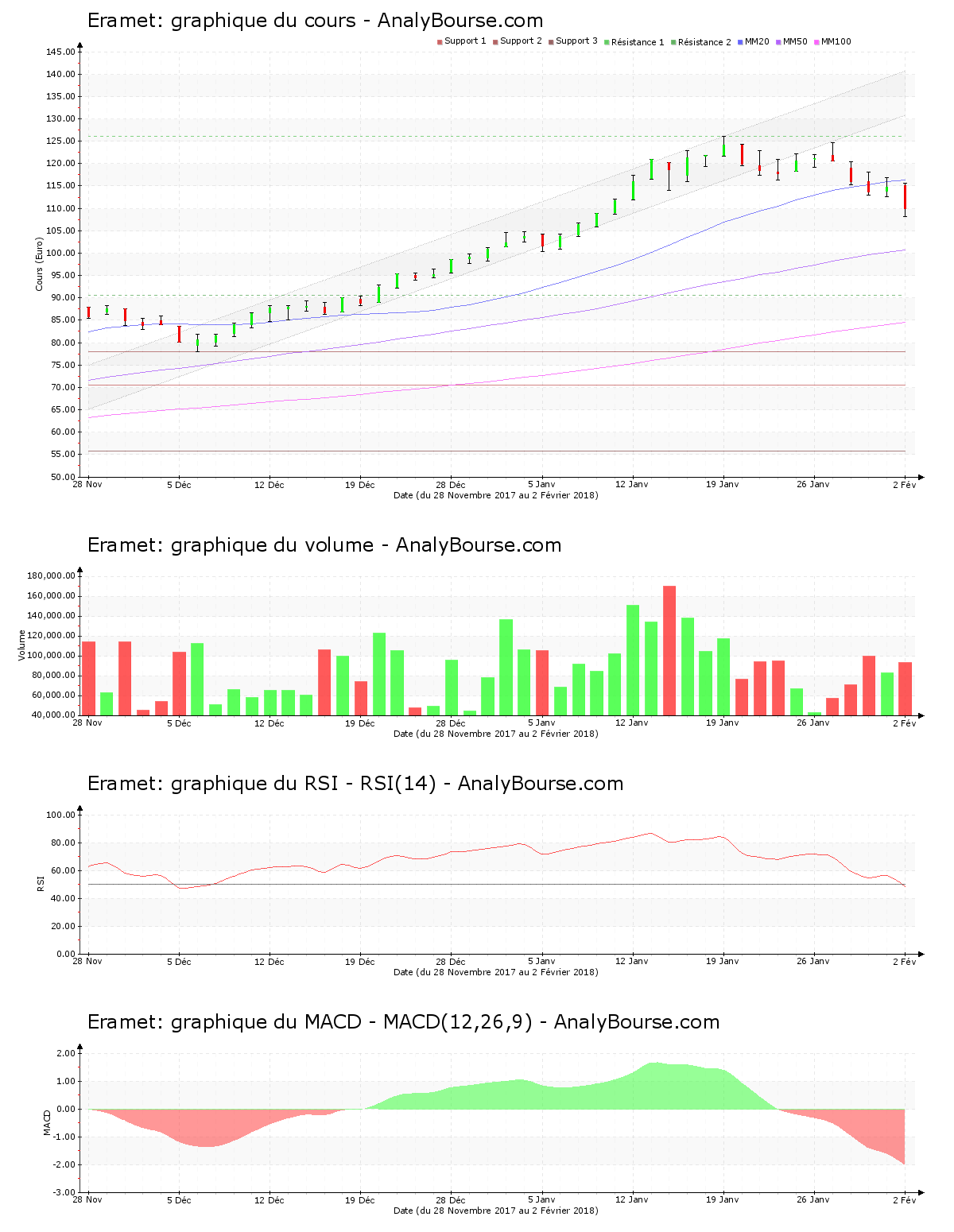954x1232 pixels.
Task: Click the Support 2 legend label
Action: coord(521,41)
